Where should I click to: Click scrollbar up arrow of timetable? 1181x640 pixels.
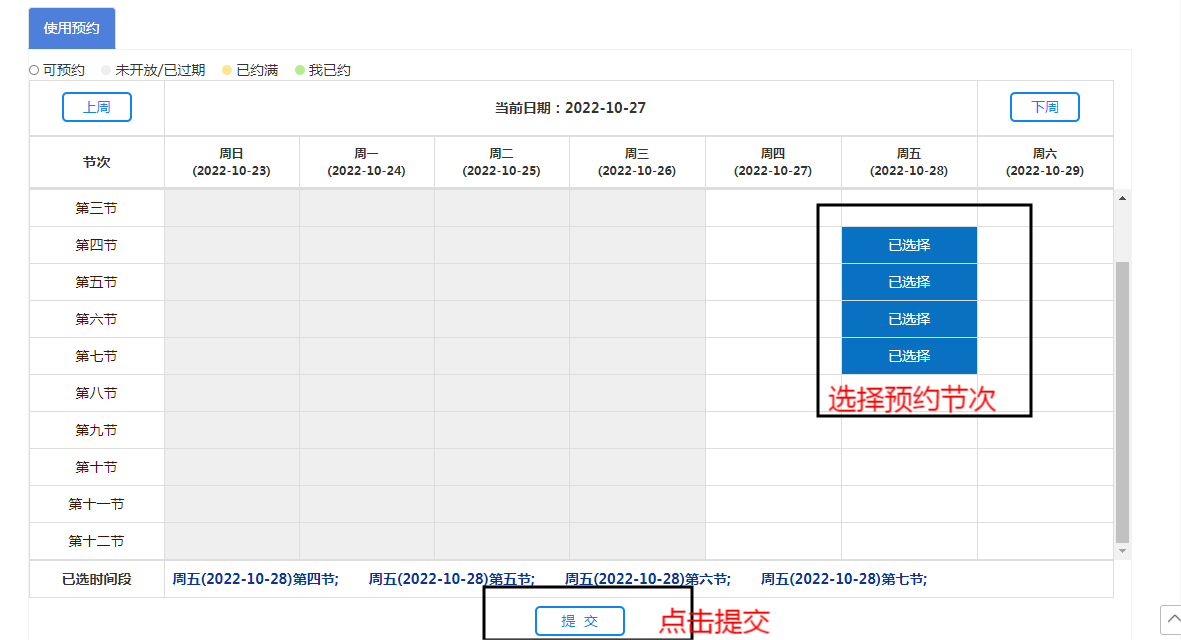click(1122, 198)
